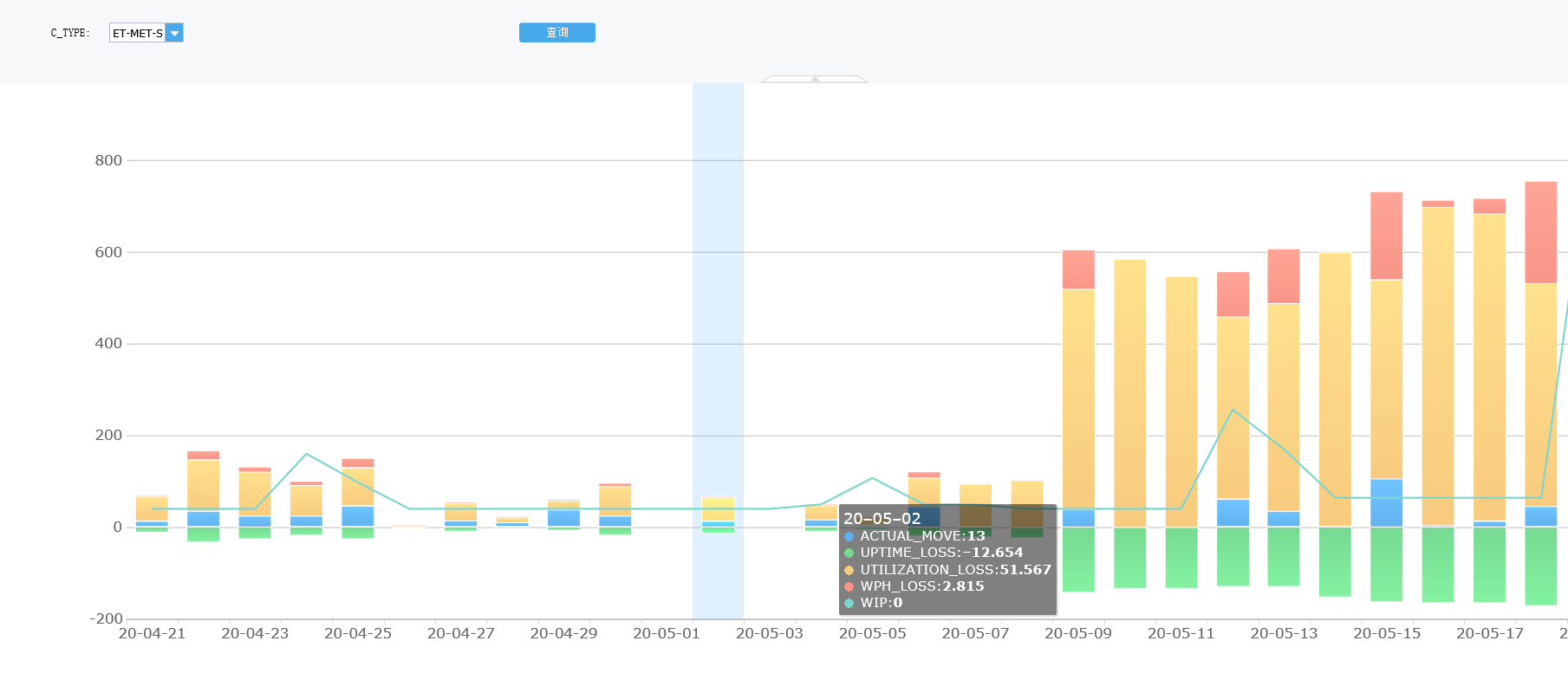Click the green negative bar under 20-05-11
The image size is (1568, 673).
pos(1181,558)
